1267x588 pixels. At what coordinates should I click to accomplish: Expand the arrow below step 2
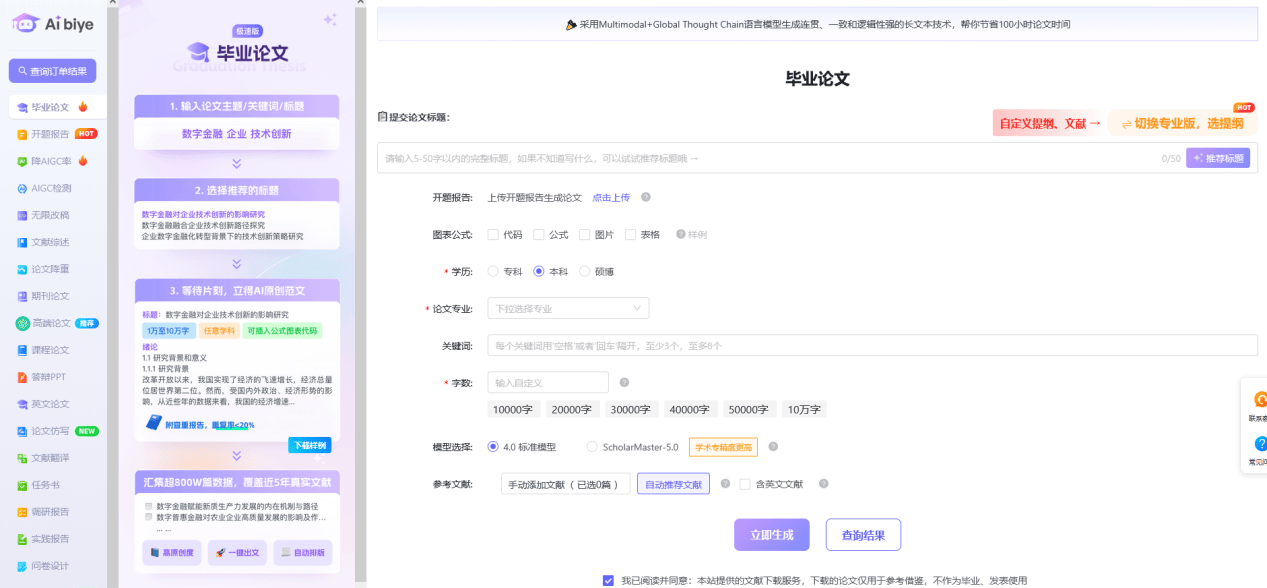pos(237,264)
